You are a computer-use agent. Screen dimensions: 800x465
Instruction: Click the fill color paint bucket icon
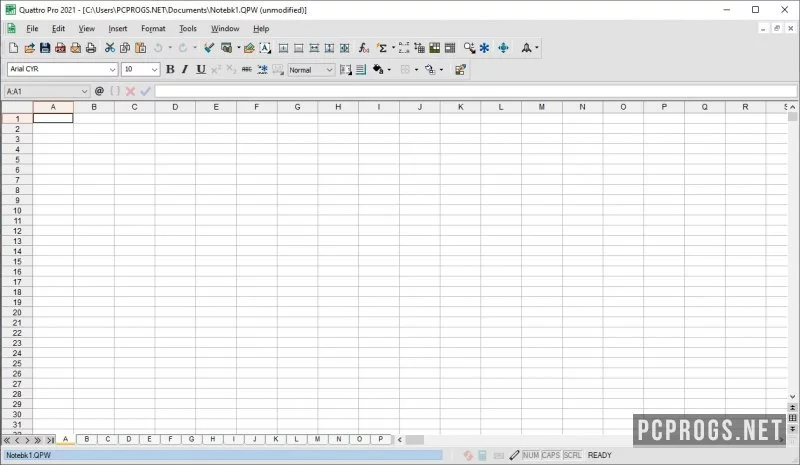378,69
